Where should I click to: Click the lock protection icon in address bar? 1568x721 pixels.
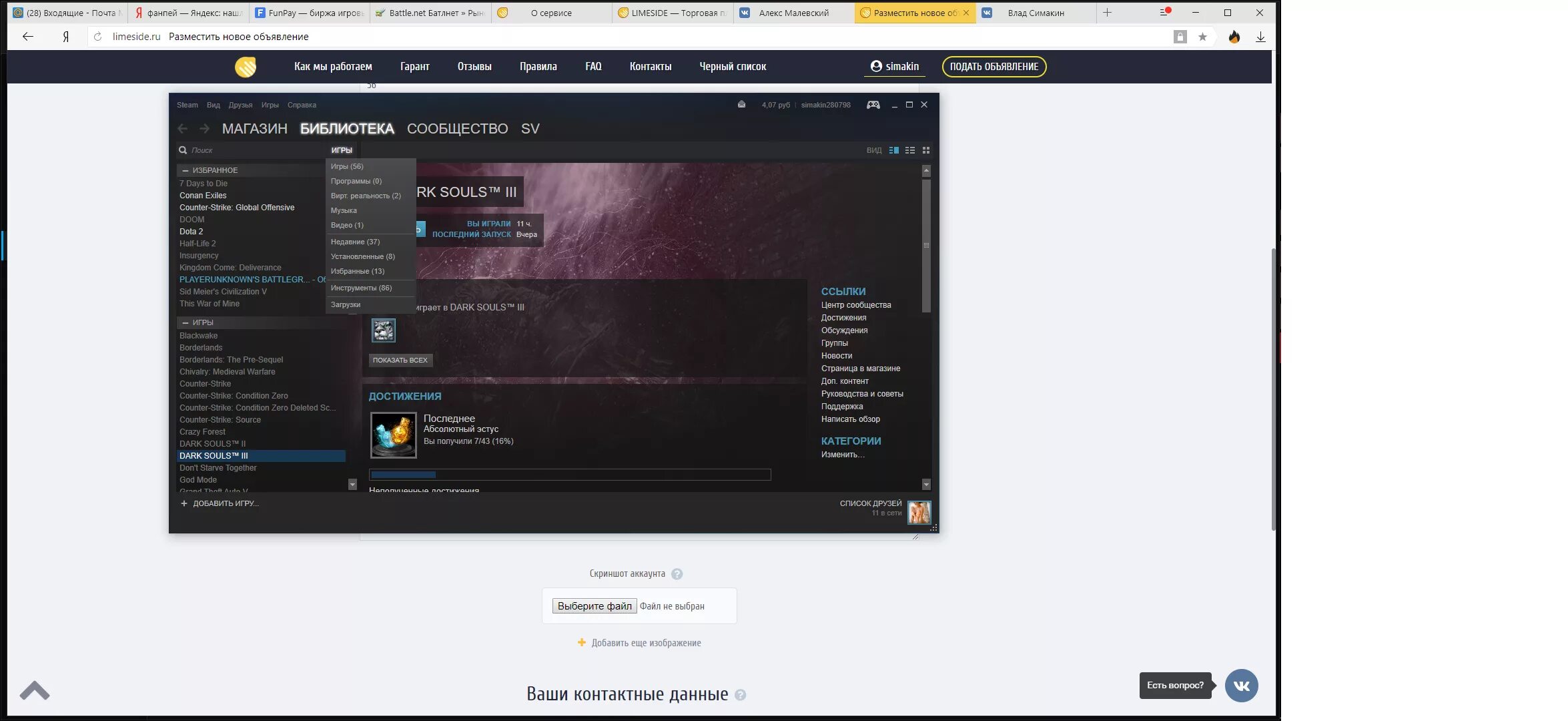pyautogui.click(x=1180, y=37)
